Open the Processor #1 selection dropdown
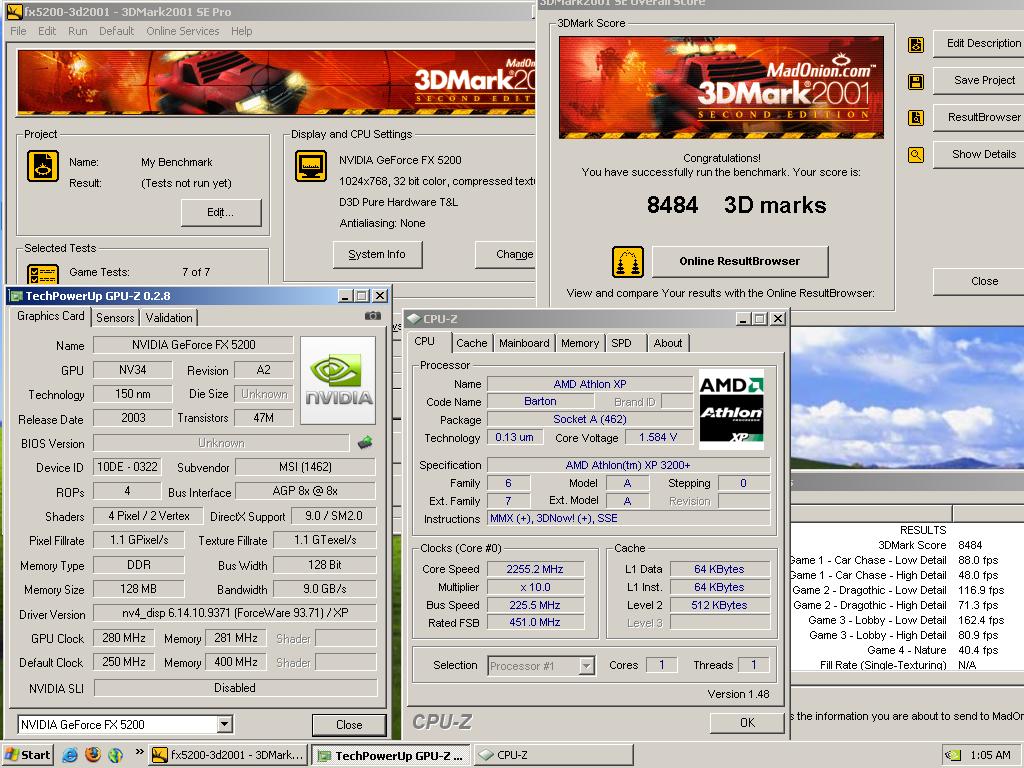The width and height of the screenshot is (1024, 768). [x=586, y=666]
